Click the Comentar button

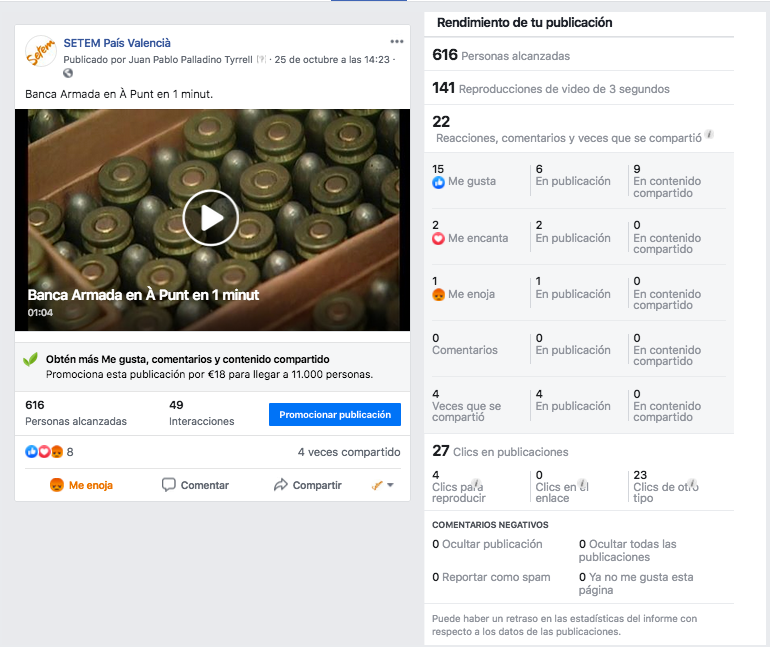[x=196, y=485]
